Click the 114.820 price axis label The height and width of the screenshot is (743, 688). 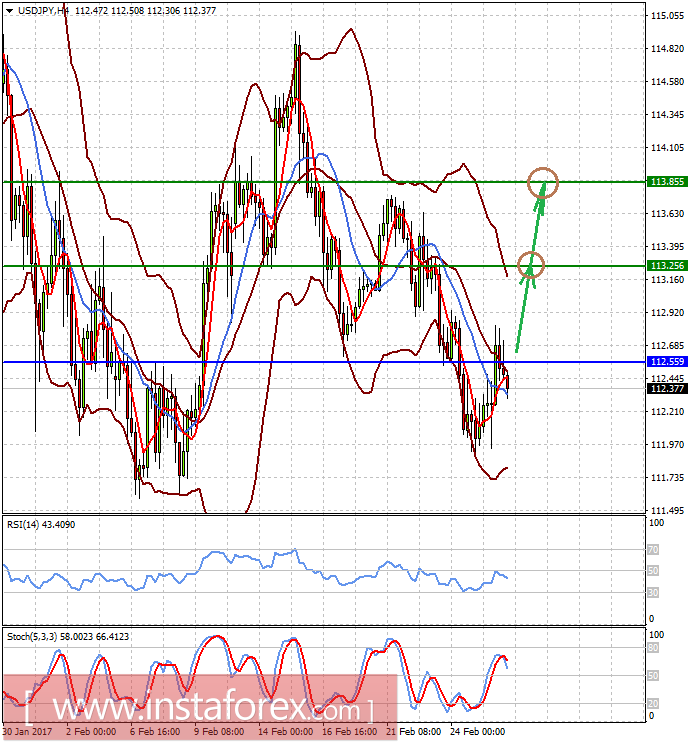click(668, 49)
